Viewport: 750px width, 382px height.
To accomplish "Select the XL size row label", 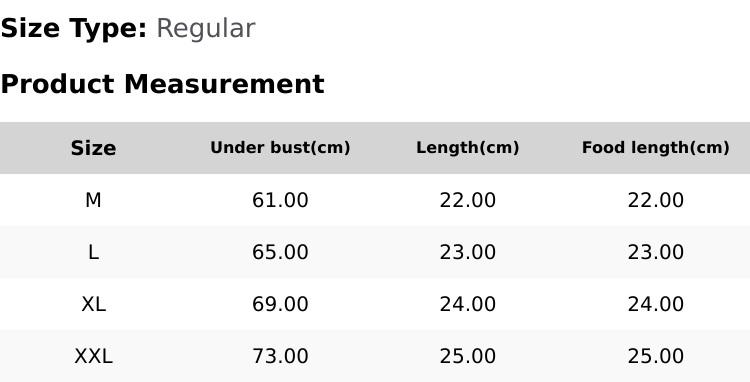I will [x=93, y=304].
